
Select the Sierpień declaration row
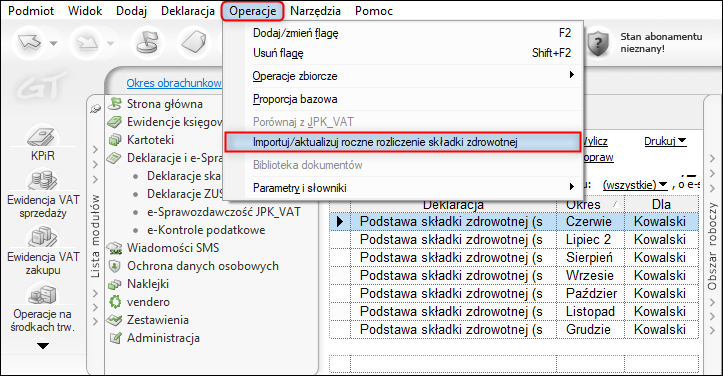[514, 257]
